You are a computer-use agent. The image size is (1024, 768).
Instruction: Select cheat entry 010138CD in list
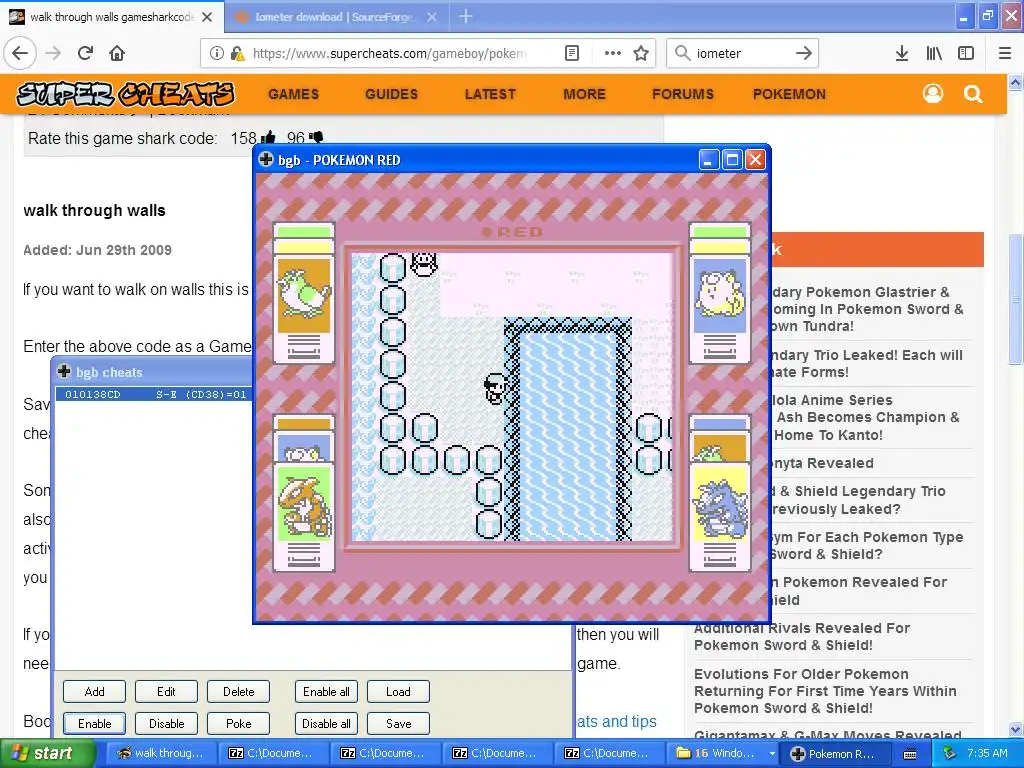pos(154,394)
